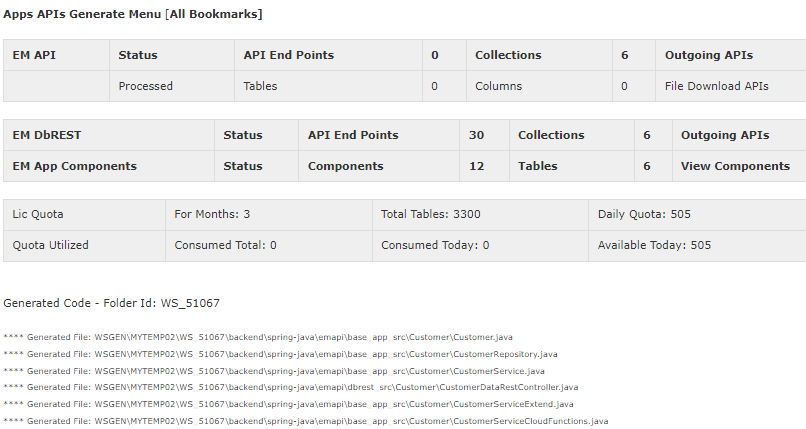Open EM API Tables link
The width and height of the screenshot is (806, 429).
(260, 86)
